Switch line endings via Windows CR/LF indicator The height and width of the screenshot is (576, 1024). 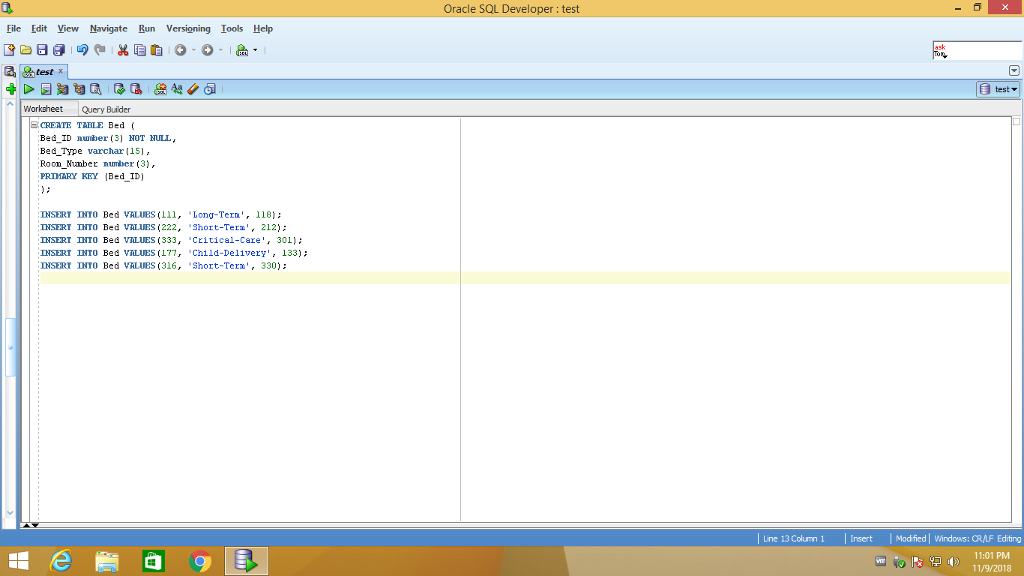coord(975,538)
